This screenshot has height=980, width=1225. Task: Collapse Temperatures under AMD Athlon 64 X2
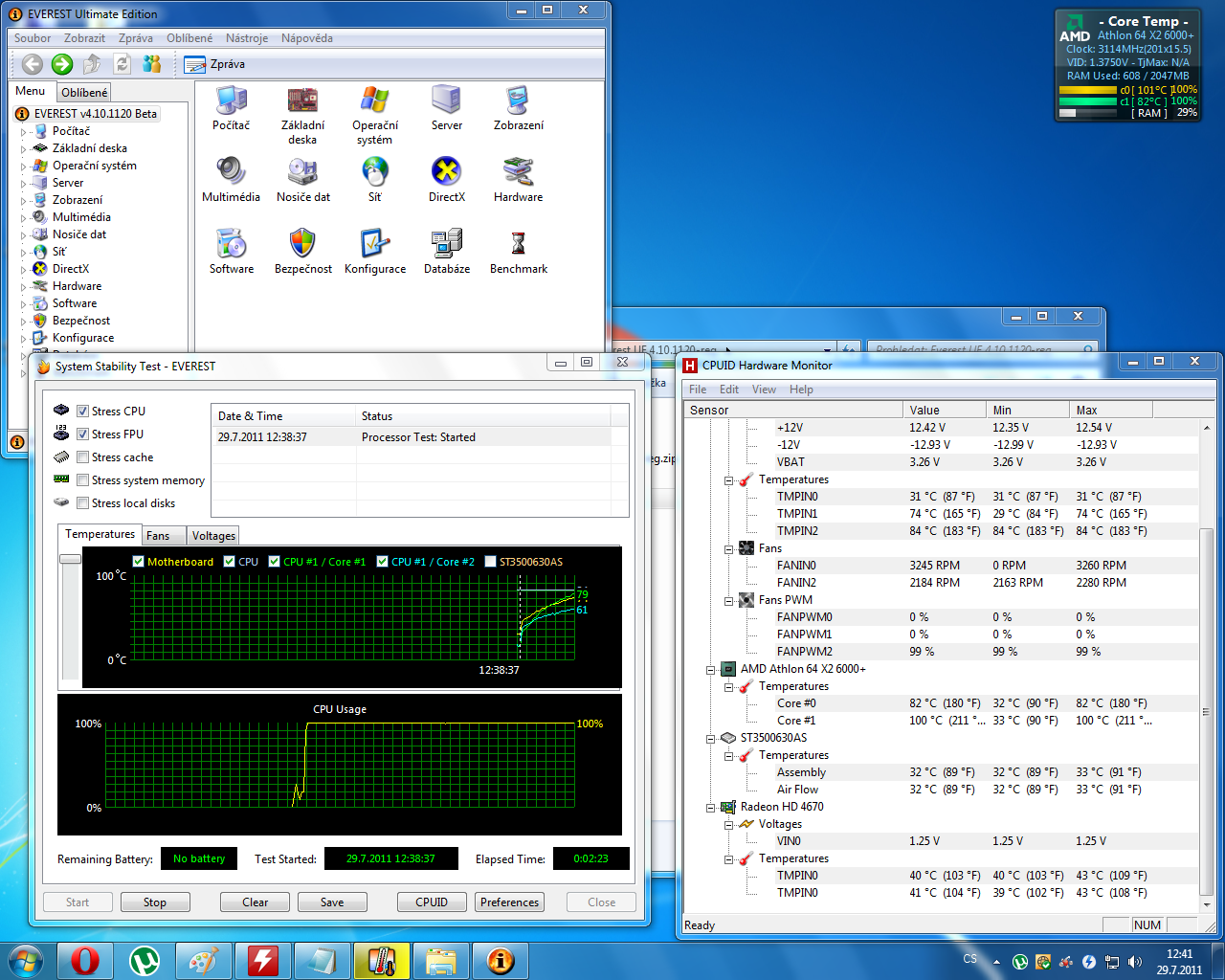click(x=728, y=687)
